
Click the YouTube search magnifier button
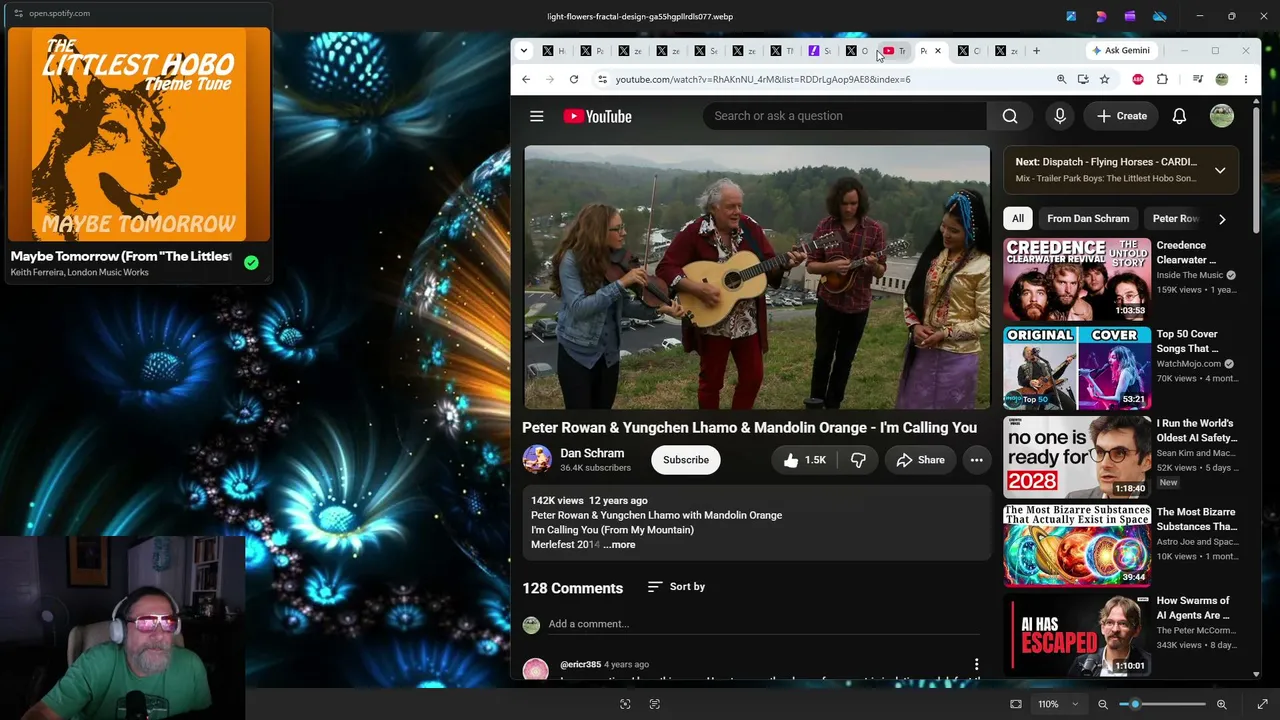click(1010, 116)
